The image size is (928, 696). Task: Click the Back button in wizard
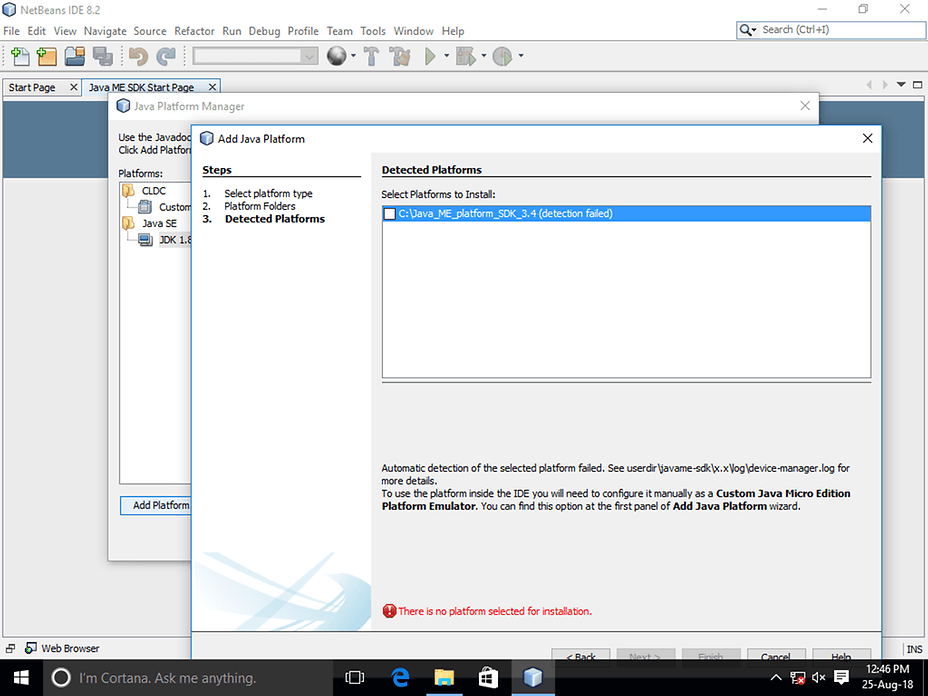click(581, 656)
